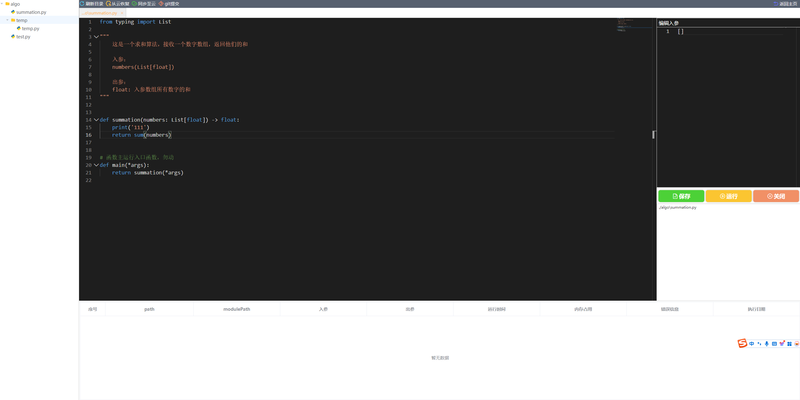Select the temp folder row
Image resolution: width=800 pixels, height=400 pixels.
pyautogui.click(x=39, y=20)
